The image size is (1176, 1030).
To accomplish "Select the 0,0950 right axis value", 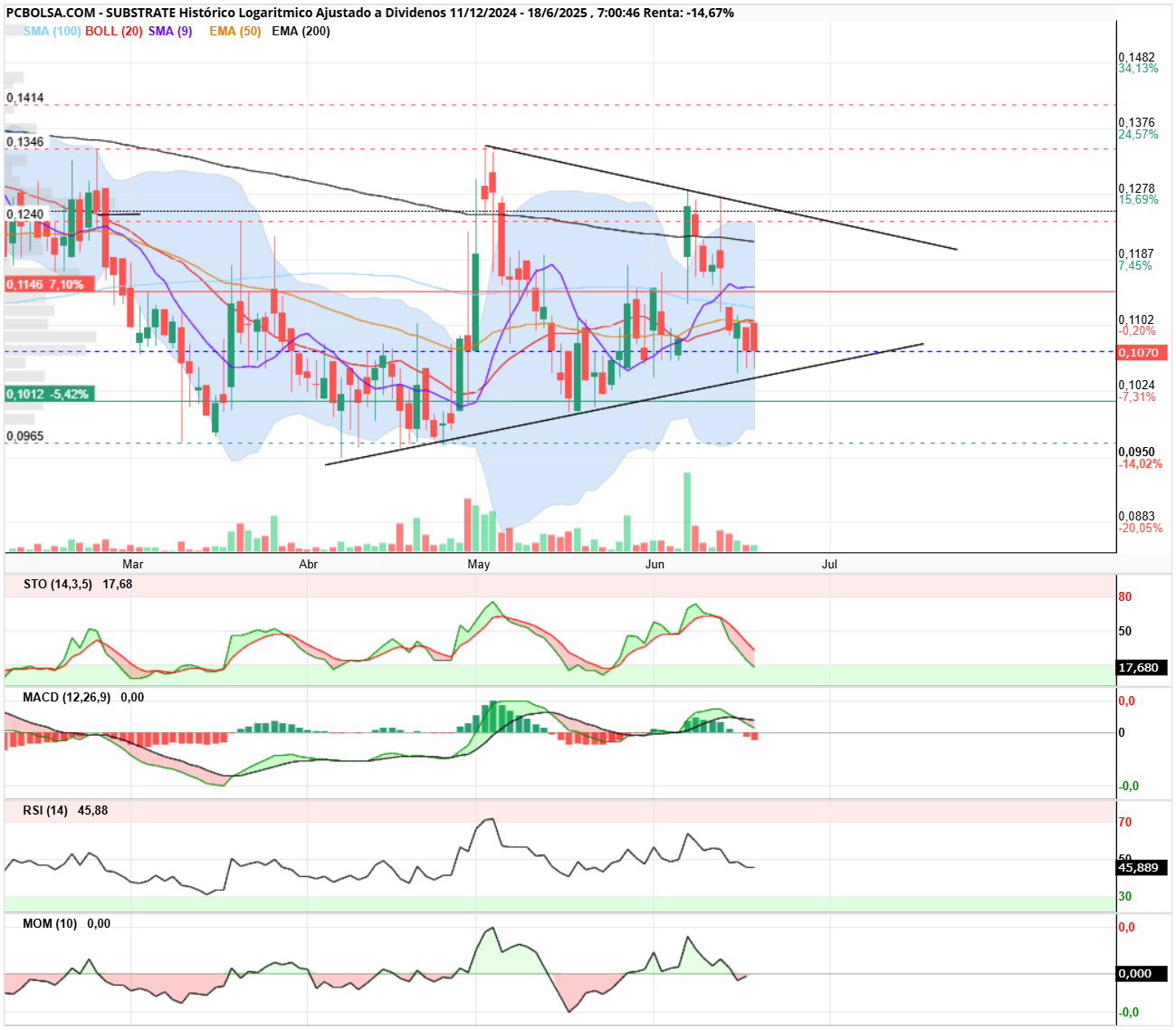I will coord(1137,452).
